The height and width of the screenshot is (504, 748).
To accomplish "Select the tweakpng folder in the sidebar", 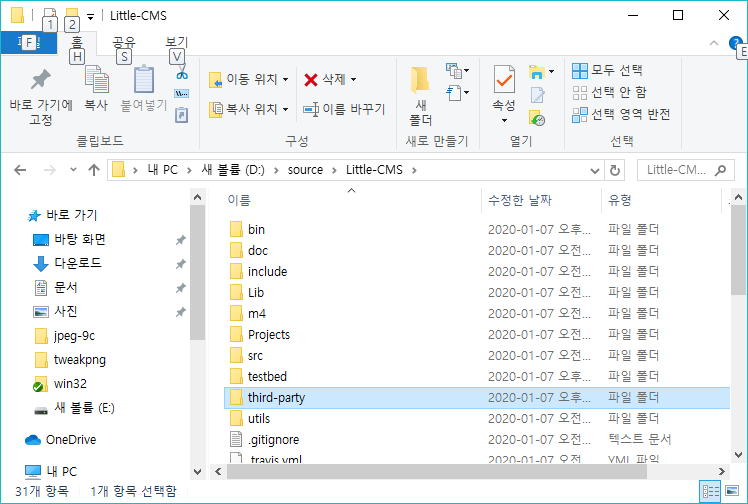I will pyautogui.click(x=70, y=360).
